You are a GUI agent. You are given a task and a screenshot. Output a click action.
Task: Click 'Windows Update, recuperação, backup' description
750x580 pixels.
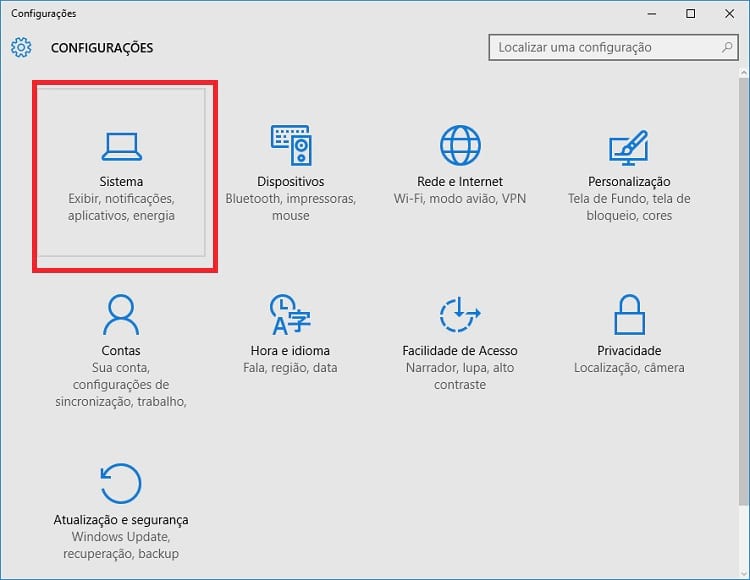pyautogui.click(x=121, y=545)
